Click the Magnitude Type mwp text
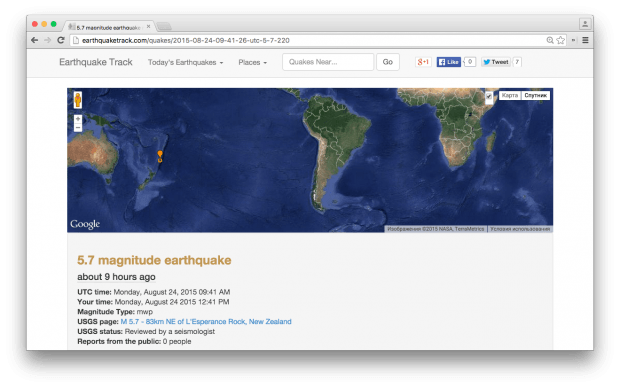 pos(115,312)
